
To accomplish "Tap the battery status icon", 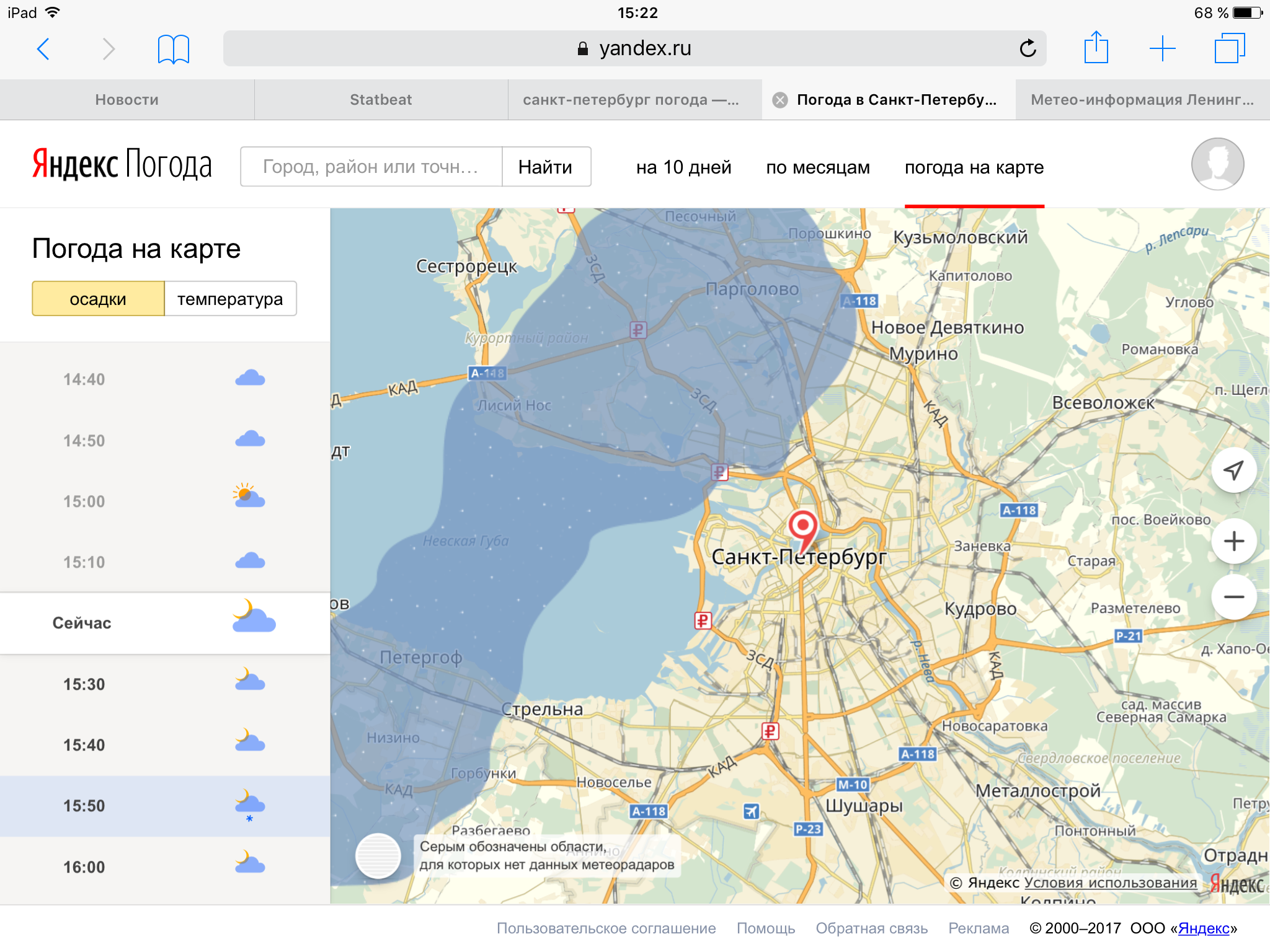I will (1248, 12).
